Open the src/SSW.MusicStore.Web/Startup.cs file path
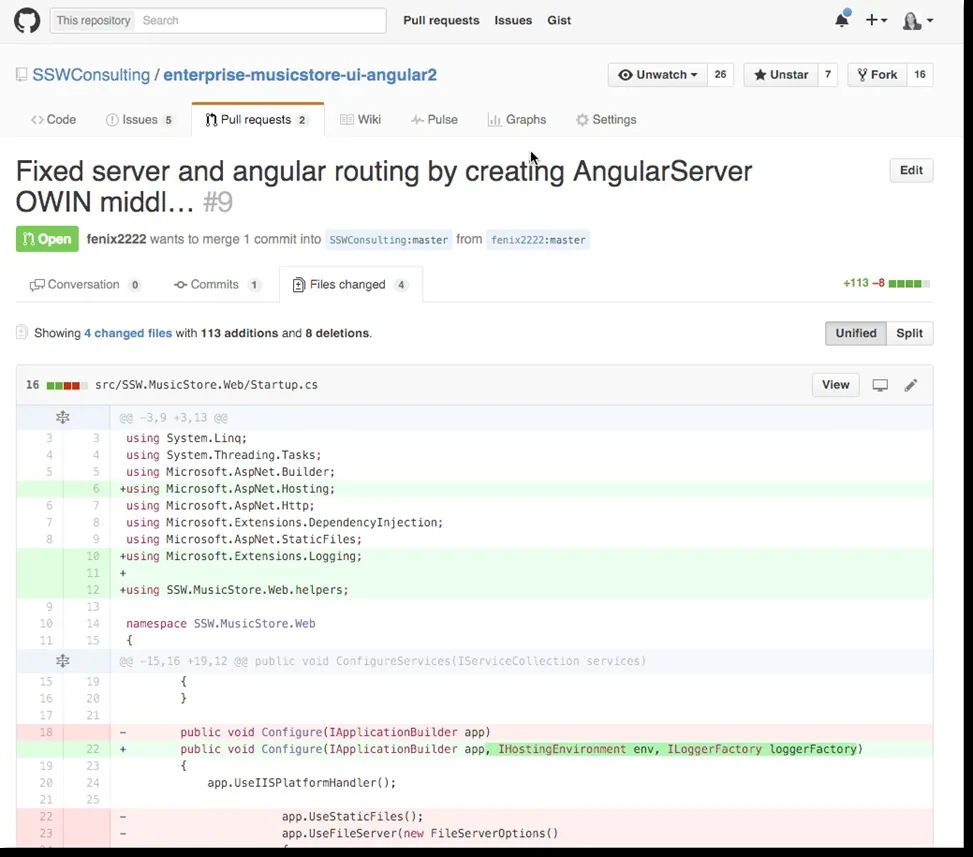This screenshot has height=857, width=973. 206,385
